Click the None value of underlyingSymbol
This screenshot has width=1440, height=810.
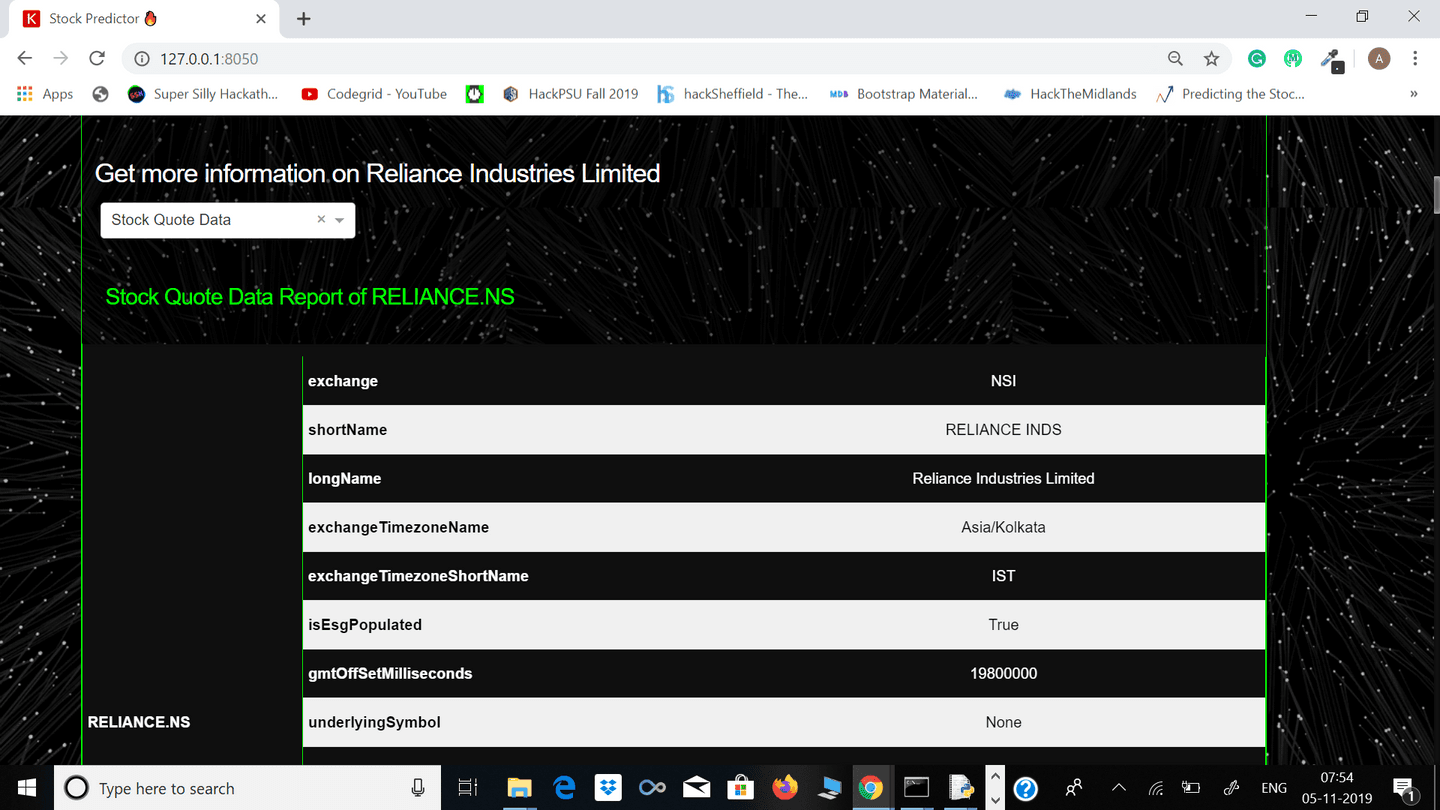pos(1003,722)
